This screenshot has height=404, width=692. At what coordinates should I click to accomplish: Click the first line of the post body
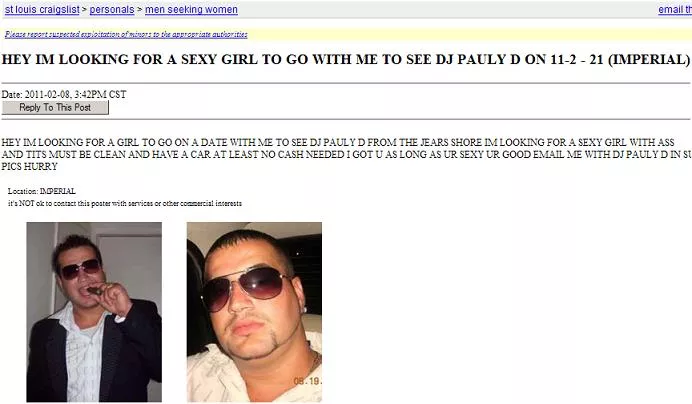pyautogui.click(x=338, y=142)
